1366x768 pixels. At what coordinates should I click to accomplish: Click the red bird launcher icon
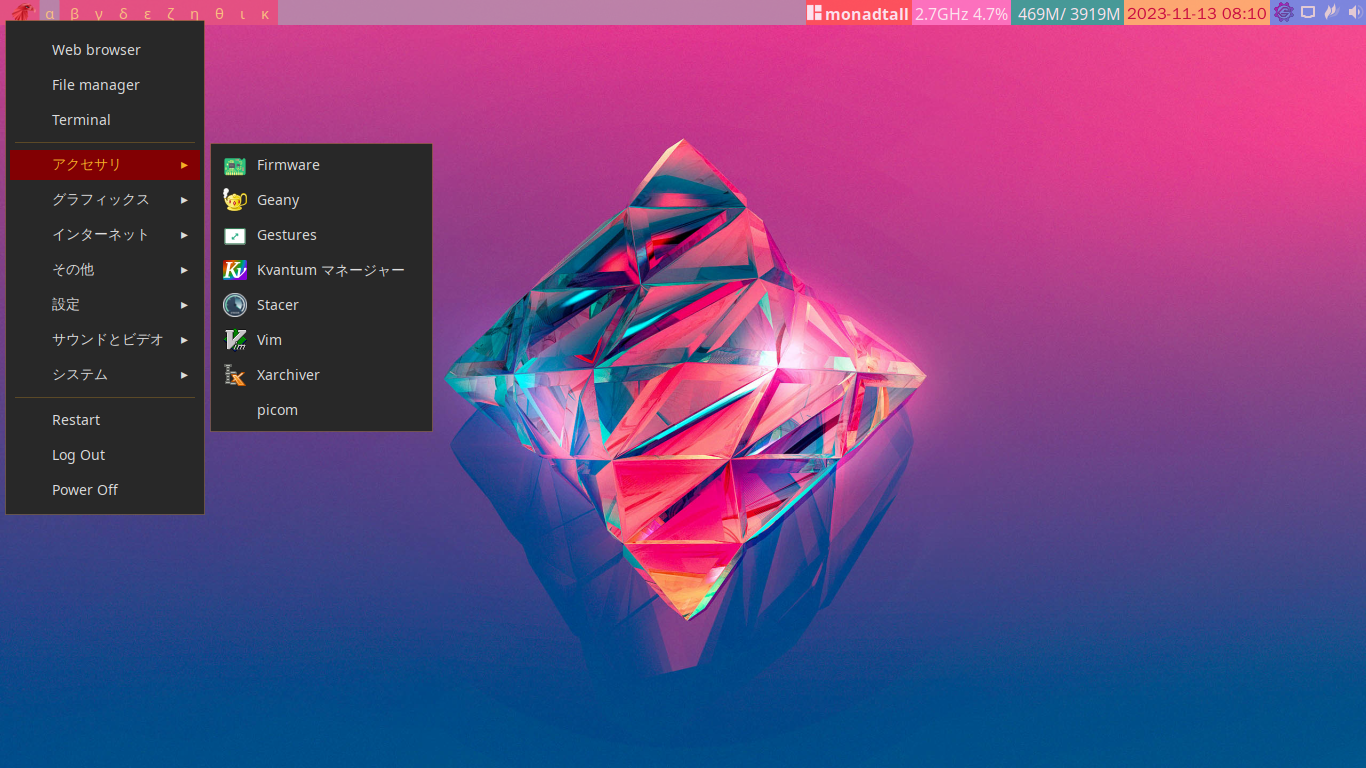[x=22, y=13]
